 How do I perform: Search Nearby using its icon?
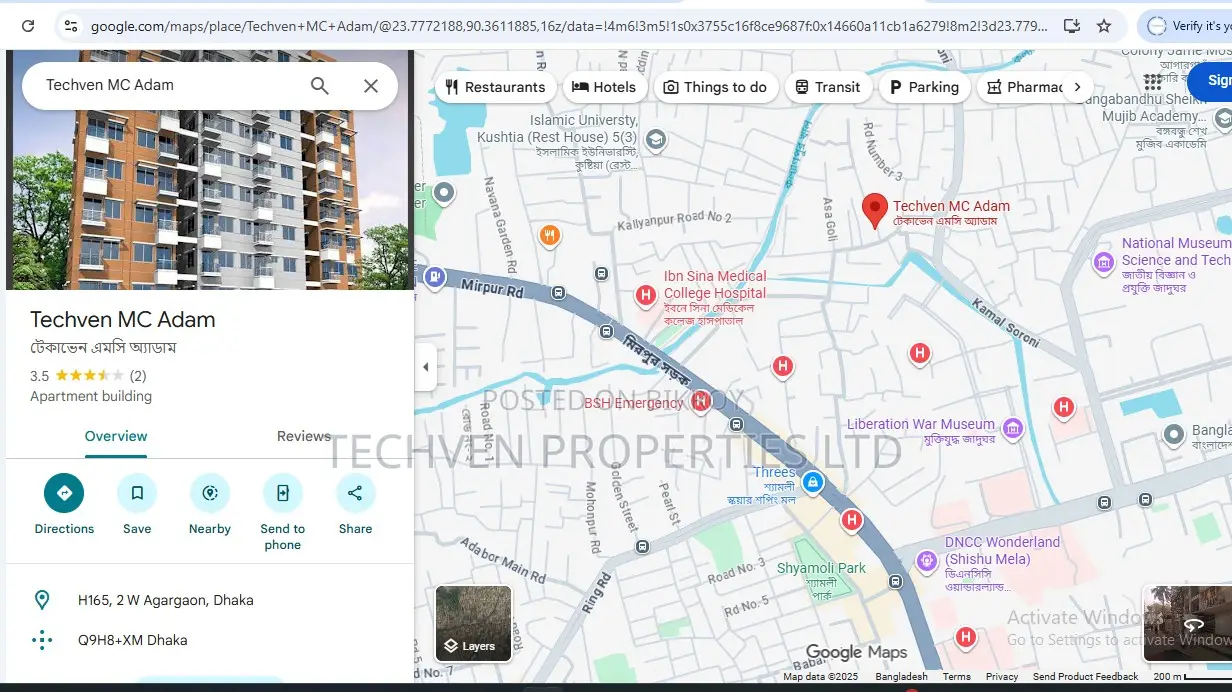(x=210, y=493)
